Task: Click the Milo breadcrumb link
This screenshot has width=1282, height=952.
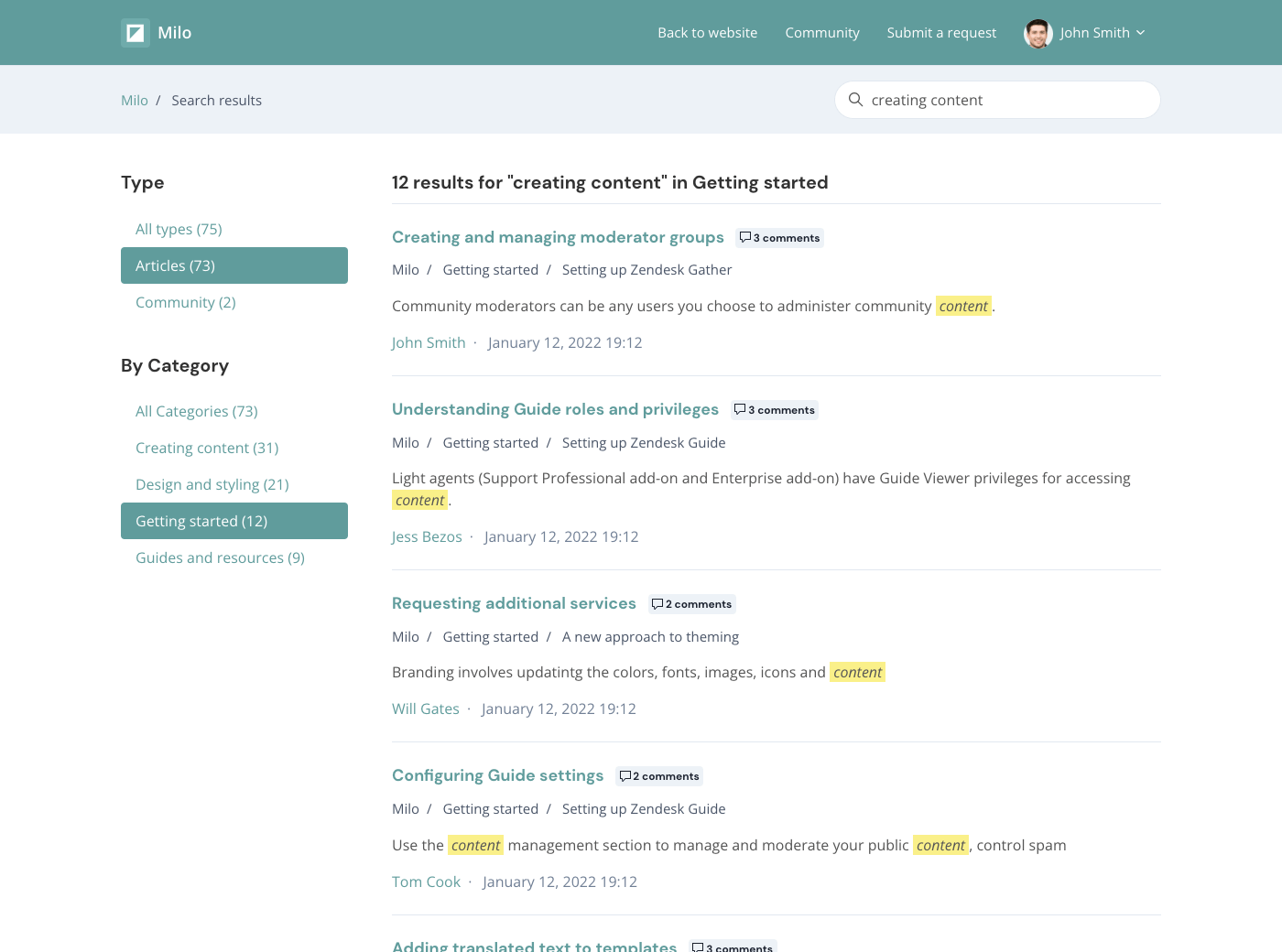Action: coord(134,101)
